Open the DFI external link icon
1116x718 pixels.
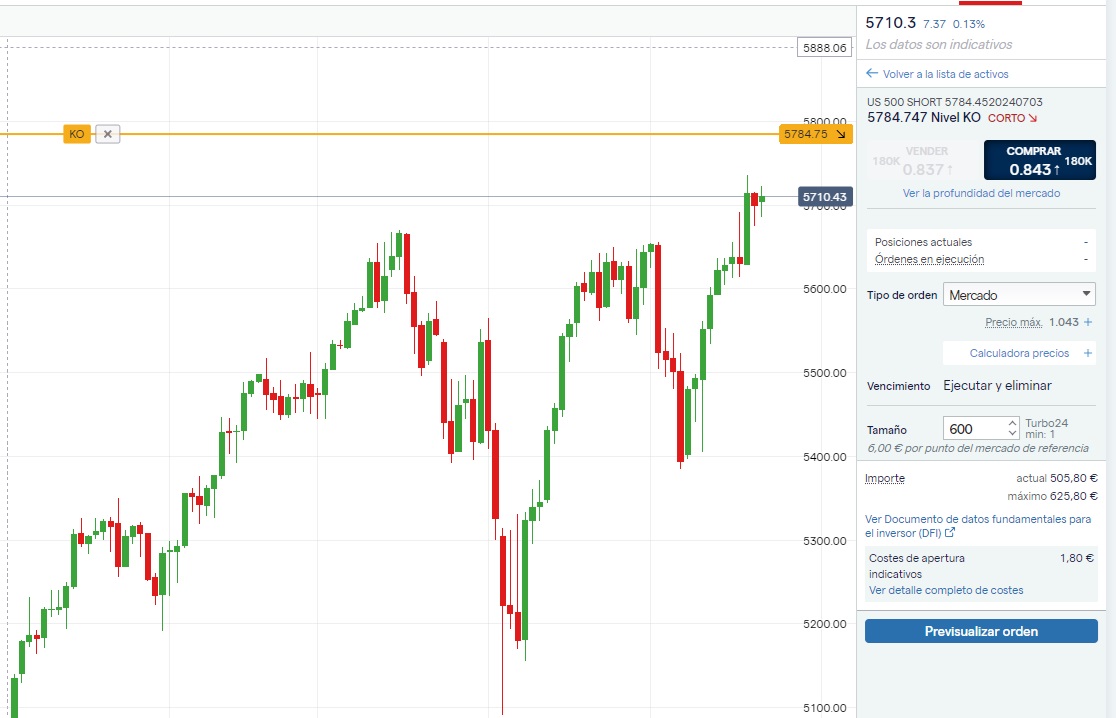click(x=950, y=534)
